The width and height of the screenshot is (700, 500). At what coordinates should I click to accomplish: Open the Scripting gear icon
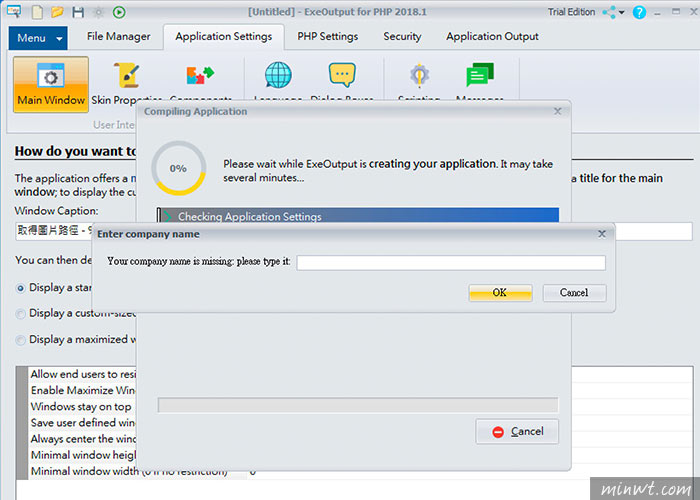point(419,75)
